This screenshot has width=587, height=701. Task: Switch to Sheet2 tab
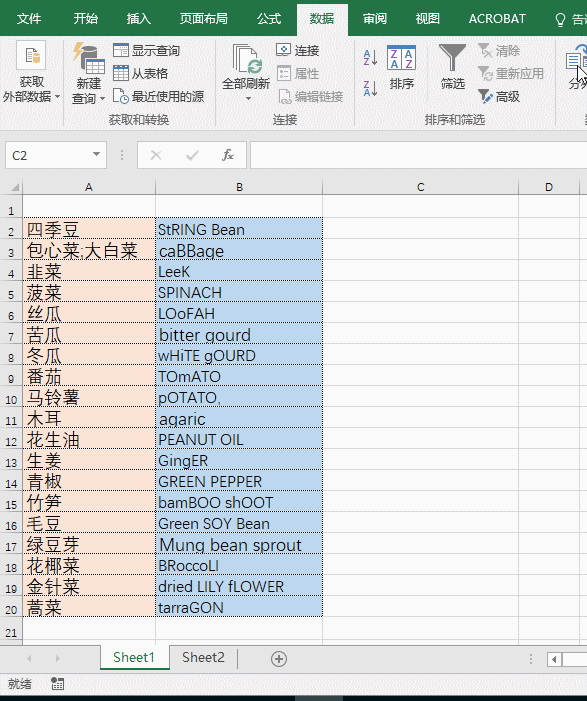pyautogui.click(x=203, y=657)
